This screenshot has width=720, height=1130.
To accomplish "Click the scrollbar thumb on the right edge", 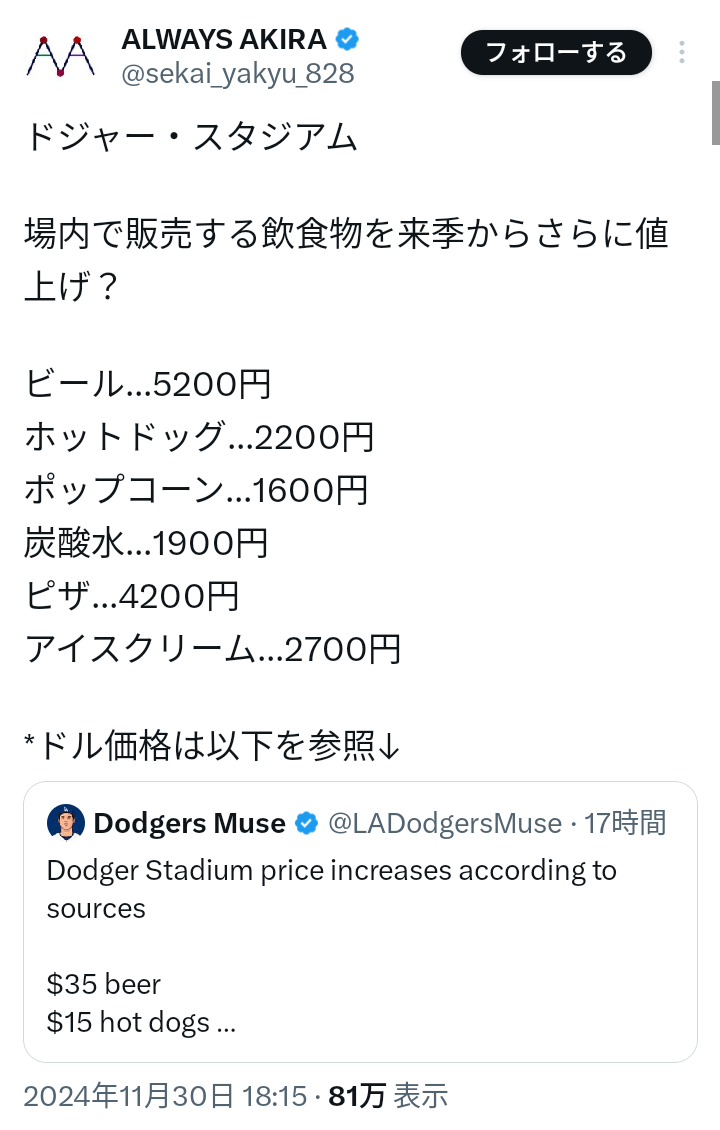I will point(715,112).
